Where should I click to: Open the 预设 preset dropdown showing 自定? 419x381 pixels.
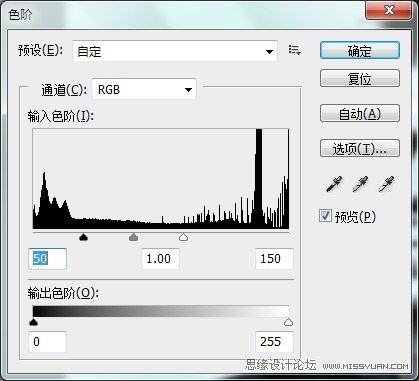175,51
